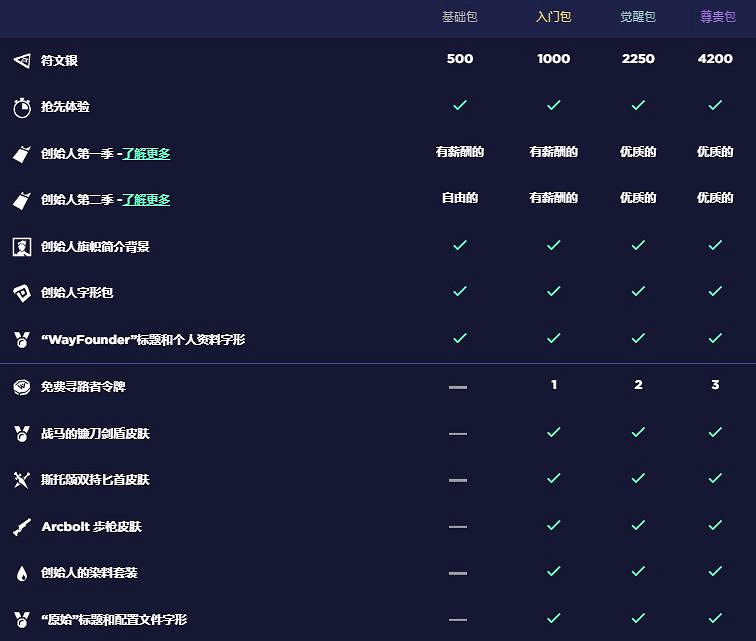Screen dimensions: 756x641
Task: Select the 尊贵包 column header
Action: (716, 17)
